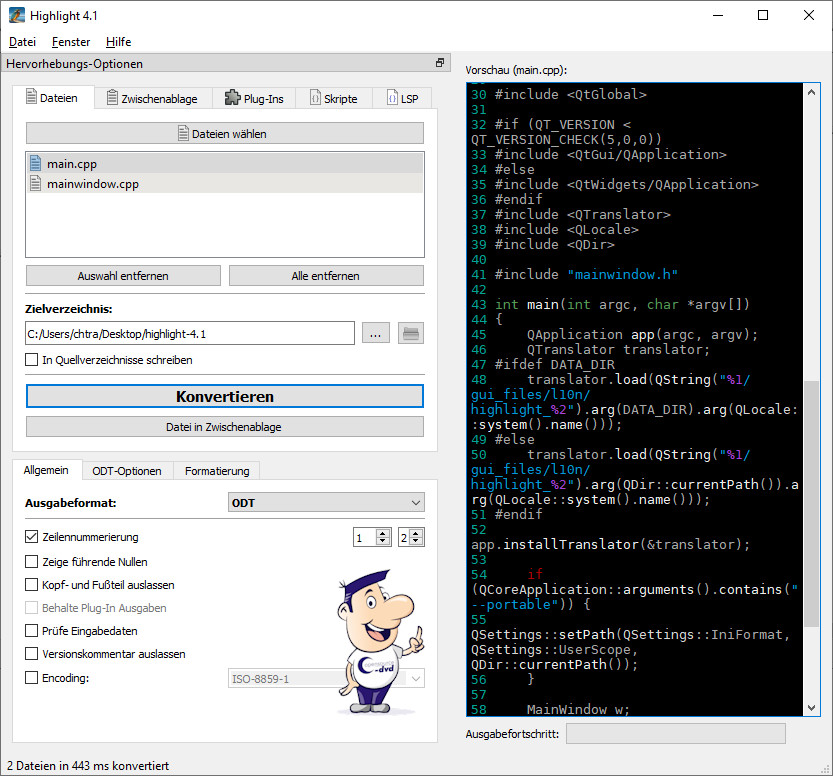Check the Encoding checkbox
Screen dimensions: 833x776
tap(32, 678)
